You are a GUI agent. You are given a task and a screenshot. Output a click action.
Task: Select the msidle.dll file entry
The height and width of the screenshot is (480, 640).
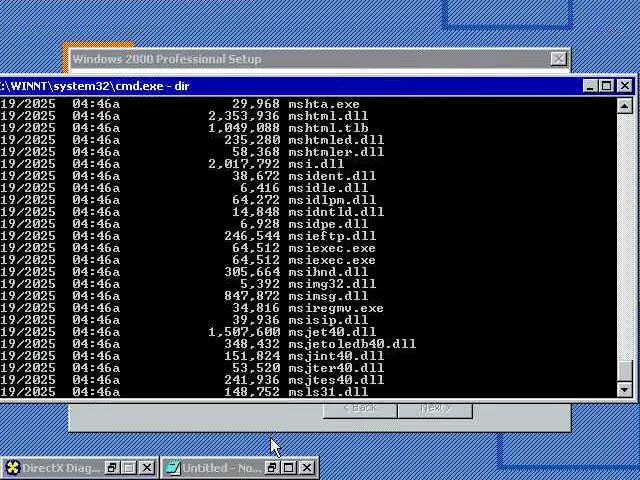pos(328,188)
